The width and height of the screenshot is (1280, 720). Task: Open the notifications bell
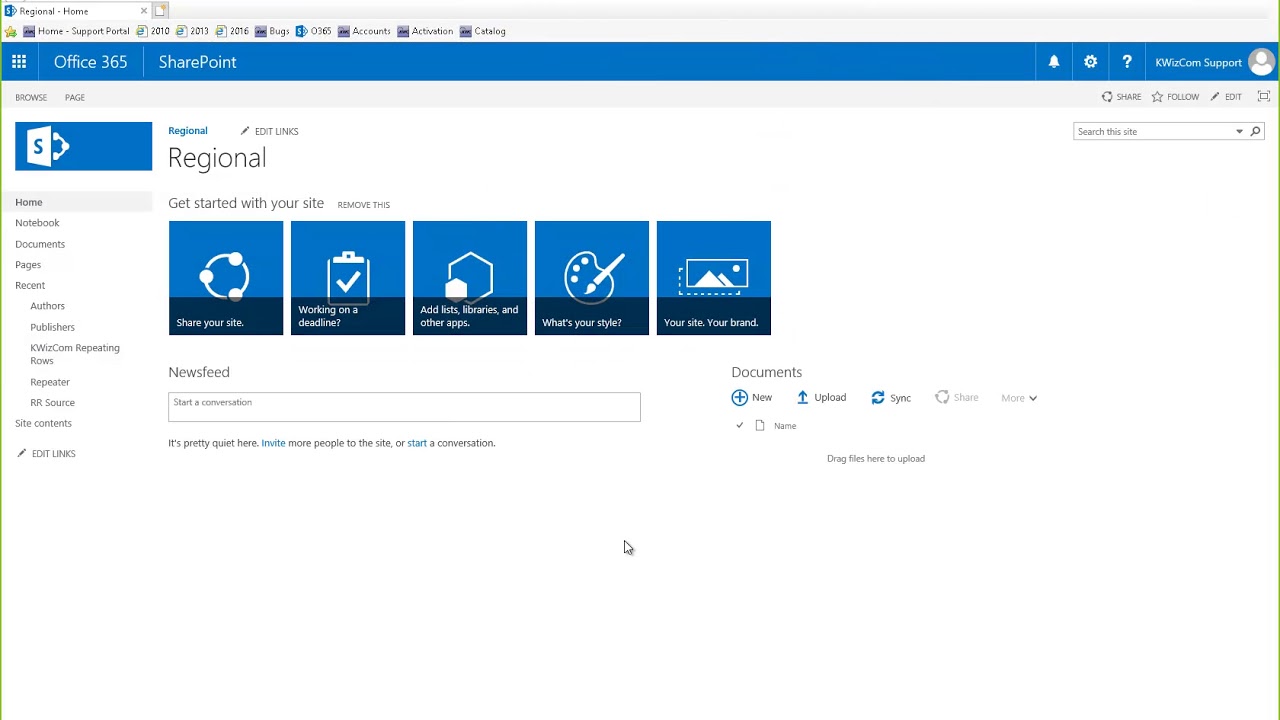(x=1054, y=62)
